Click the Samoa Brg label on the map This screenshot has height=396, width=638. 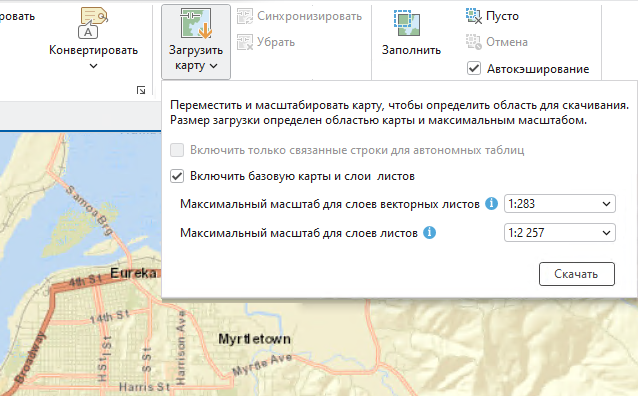(89, 210)
